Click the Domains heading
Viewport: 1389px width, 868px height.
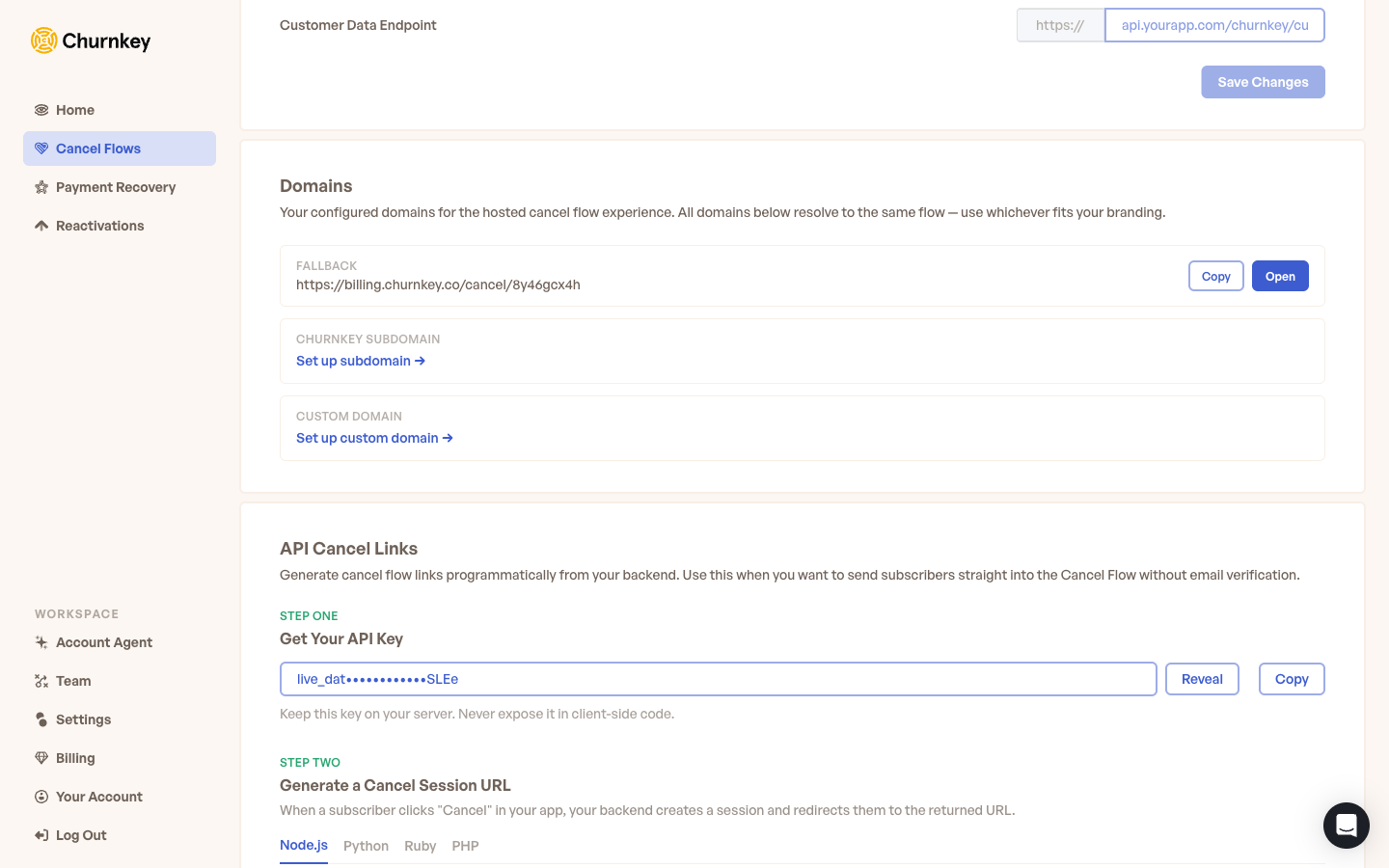click(x=316, y=186)
